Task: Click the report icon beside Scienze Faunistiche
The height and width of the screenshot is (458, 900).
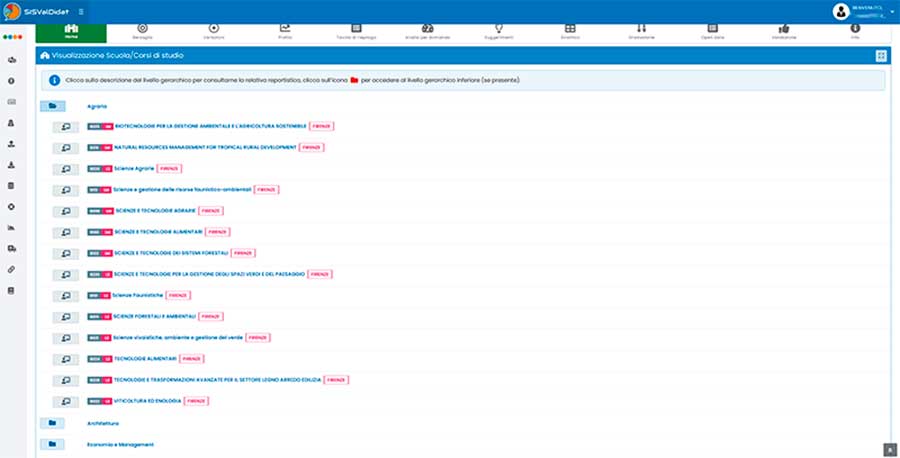Action: coord(66,295)
